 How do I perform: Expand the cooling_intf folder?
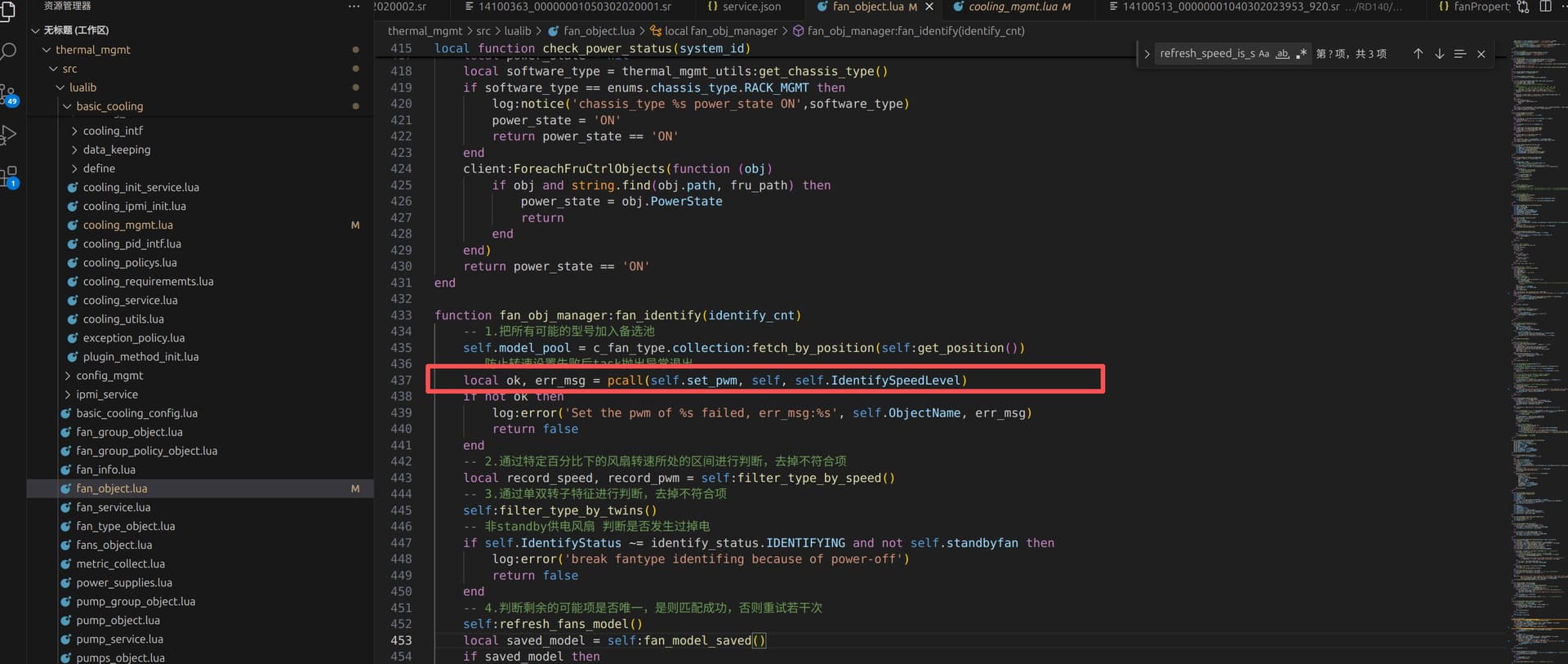112,131
